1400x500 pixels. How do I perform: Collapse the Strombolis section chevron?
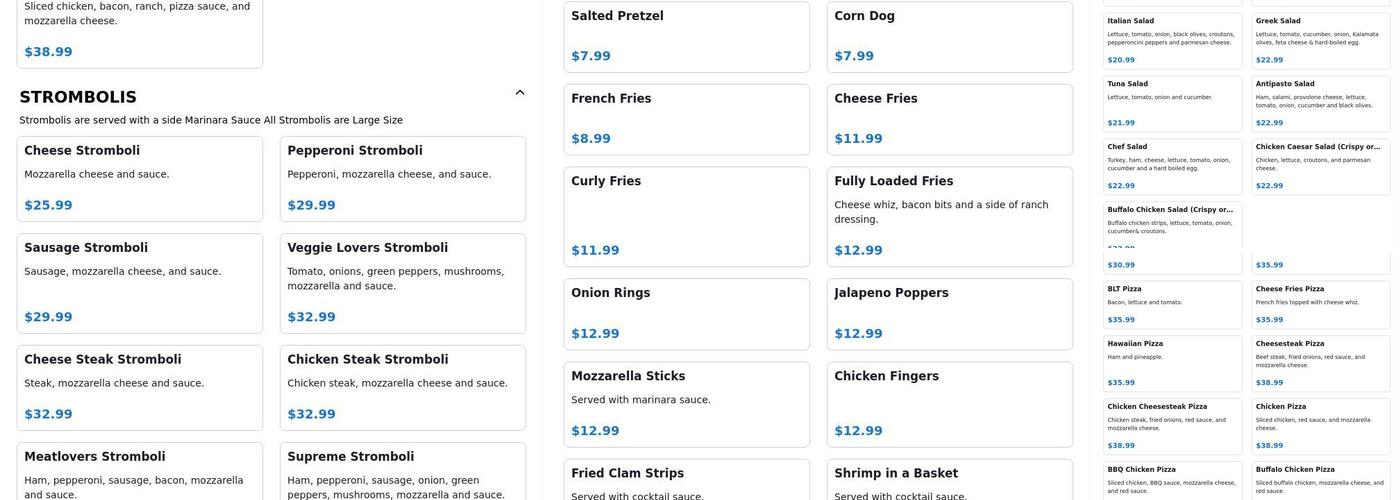pyautogui.click(x=519, y=93)
